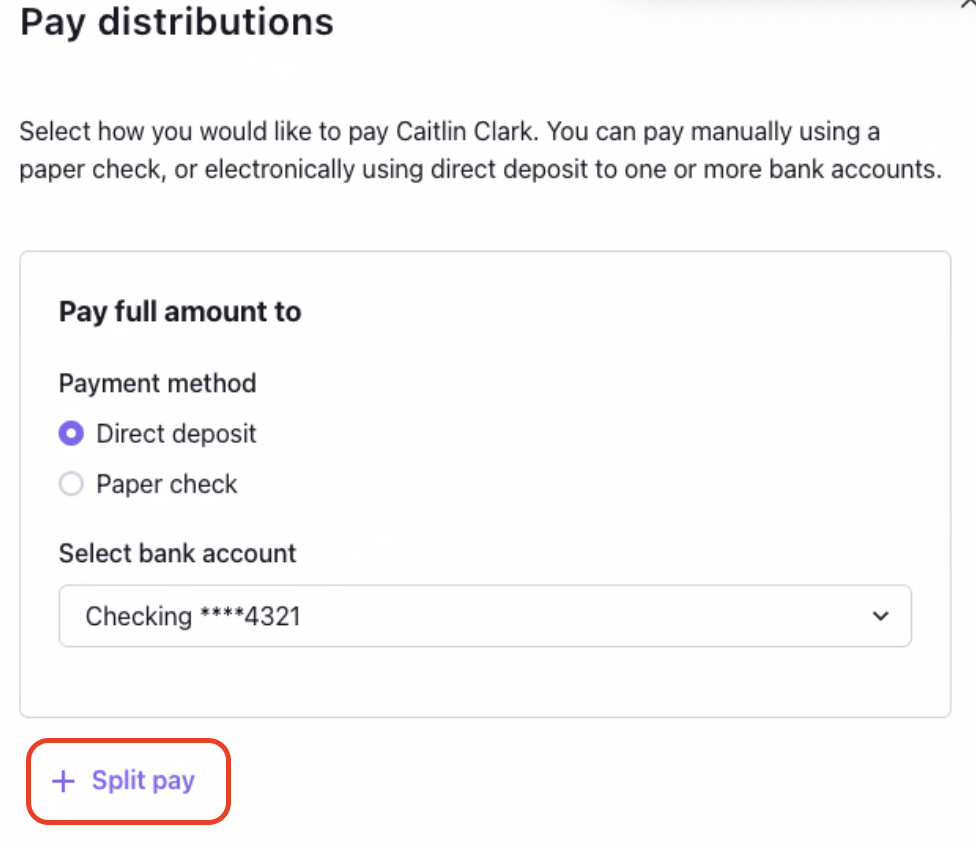Click the "Paper check" option label text
The height and width of the screenshot is (848, 976).
pyautogui.click(x=167, y=485)
